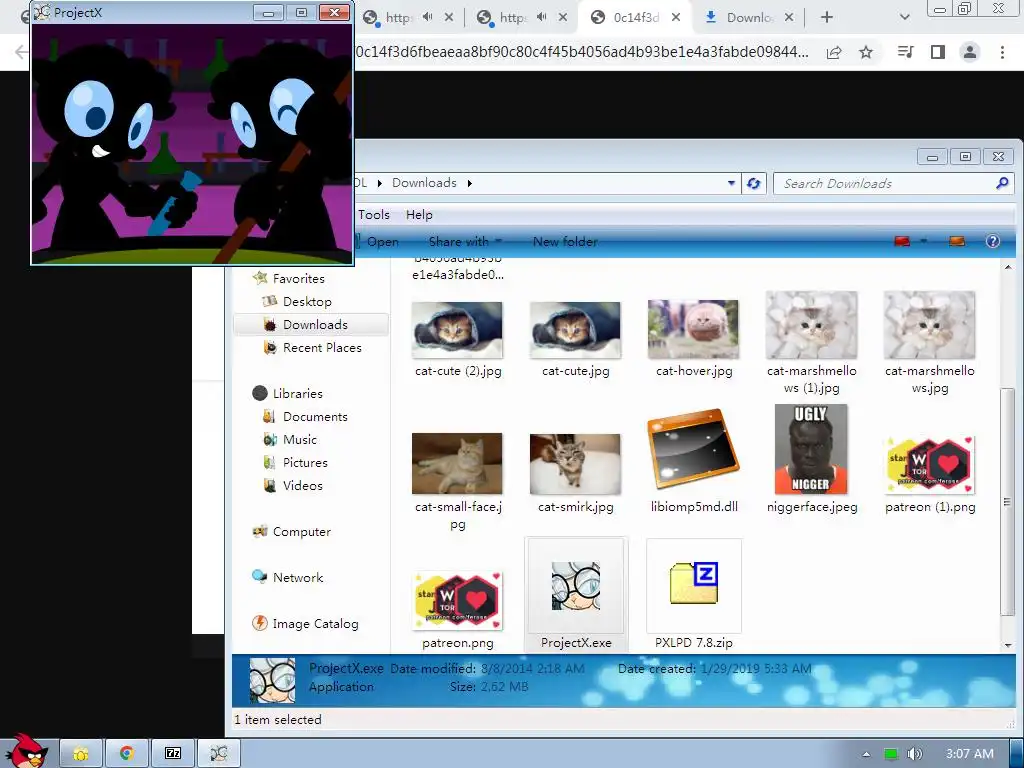This screenshot has height=768, width=1024.
Task: Click New folder in the toolbar
Action: pos(566,242)
